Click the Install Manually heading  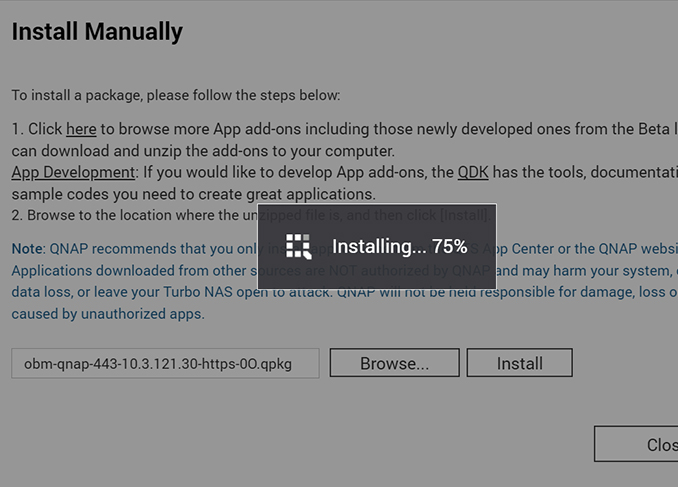coord(97,32)
